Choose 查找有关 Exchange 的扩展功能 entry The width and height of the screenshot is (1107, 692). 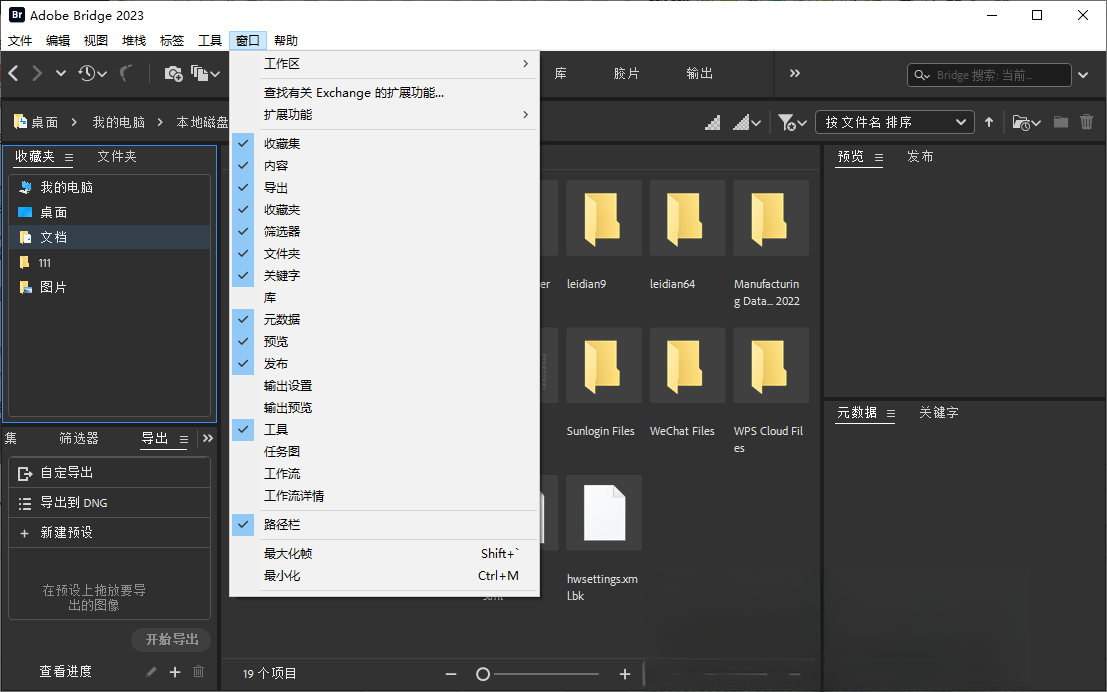[385, 93]
